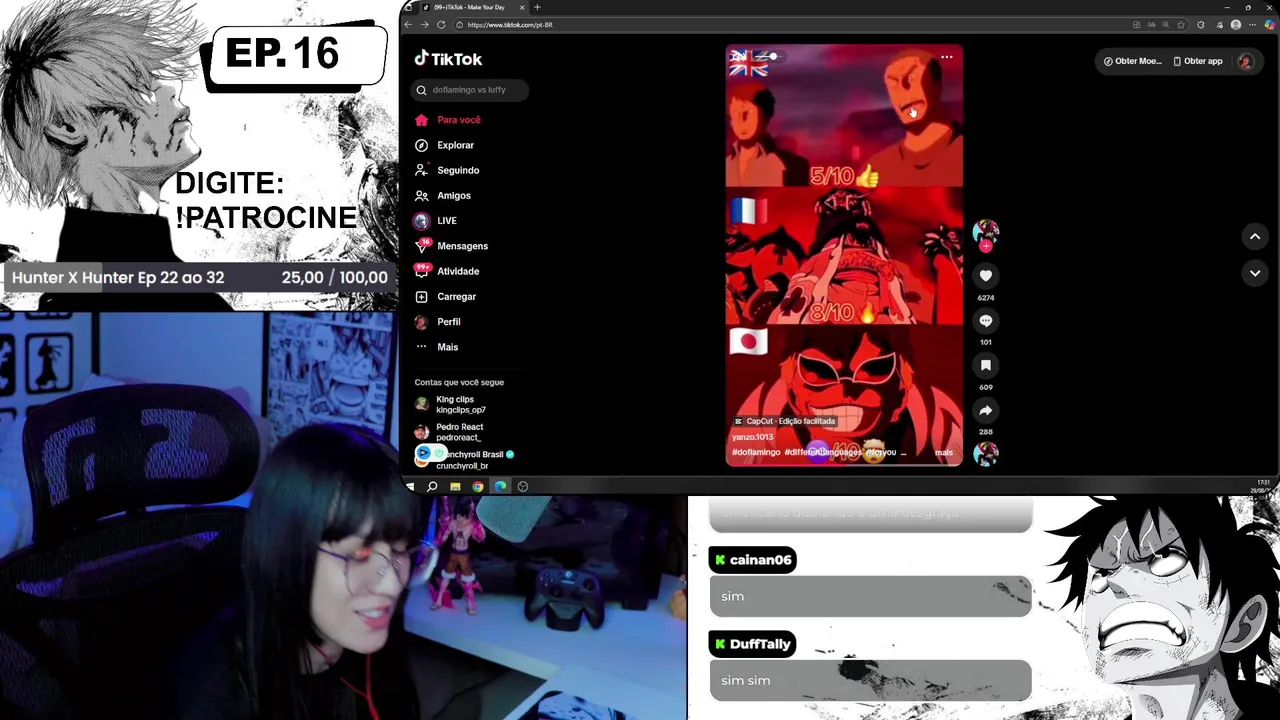Open Pedro React account
Image resolution: width=1280 pixels, height=720 pixels.
click(x=449, y=432)
